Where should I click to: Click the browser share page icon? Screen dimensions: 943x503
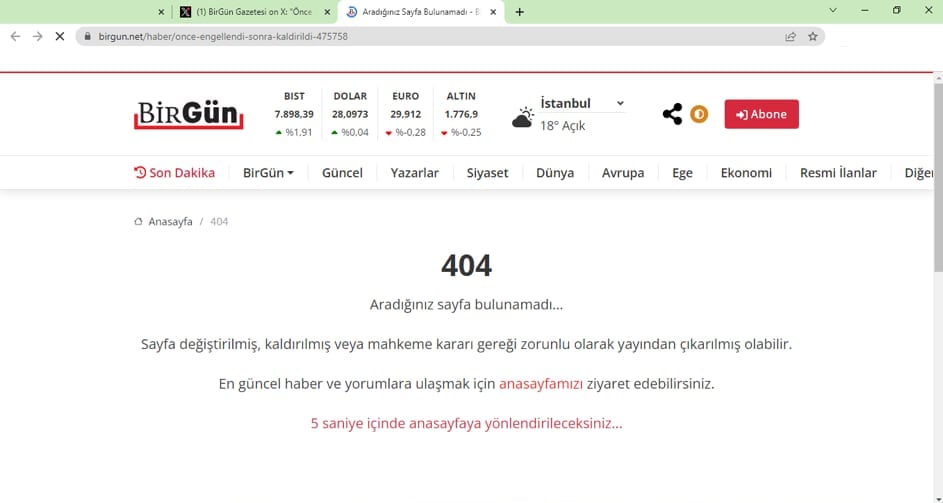790,36
